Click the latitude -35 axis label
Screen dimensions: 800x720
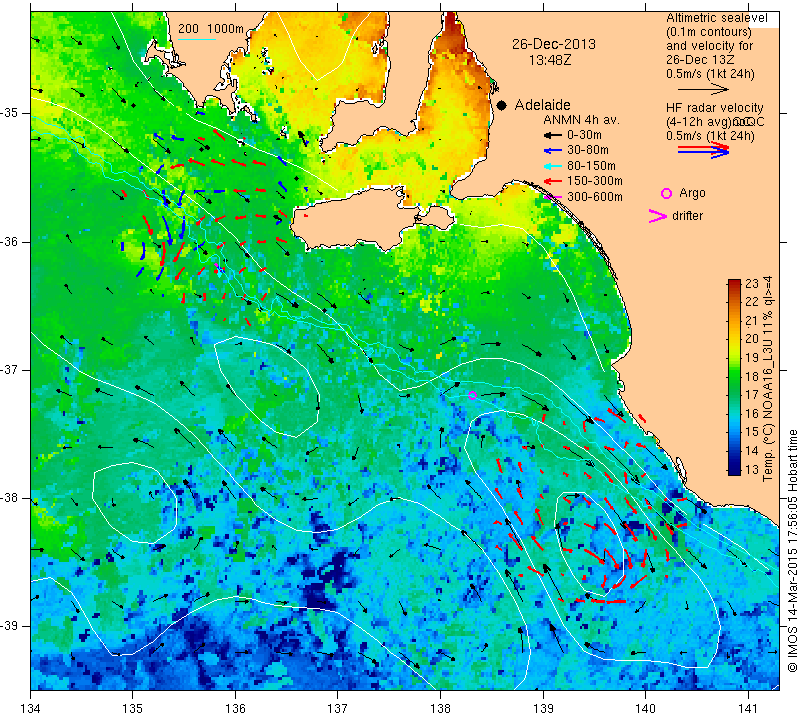[x=9, y=113]
